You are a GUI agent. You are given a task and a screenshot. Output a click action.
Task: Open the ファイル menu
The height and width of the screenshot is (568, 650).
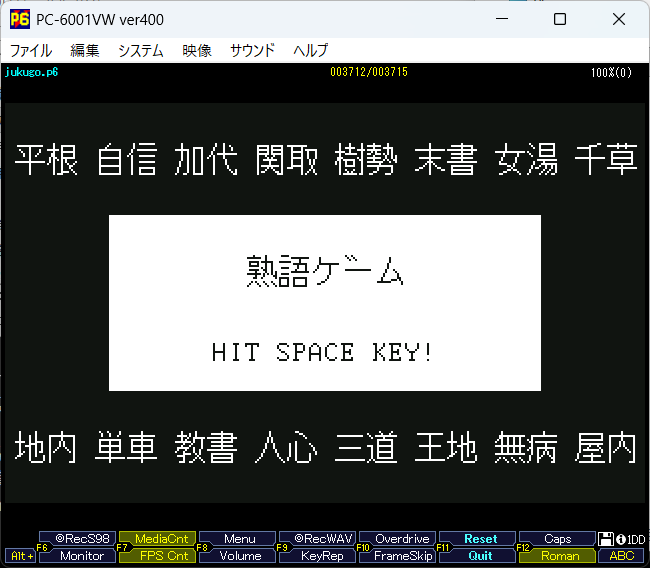[31, 50]
